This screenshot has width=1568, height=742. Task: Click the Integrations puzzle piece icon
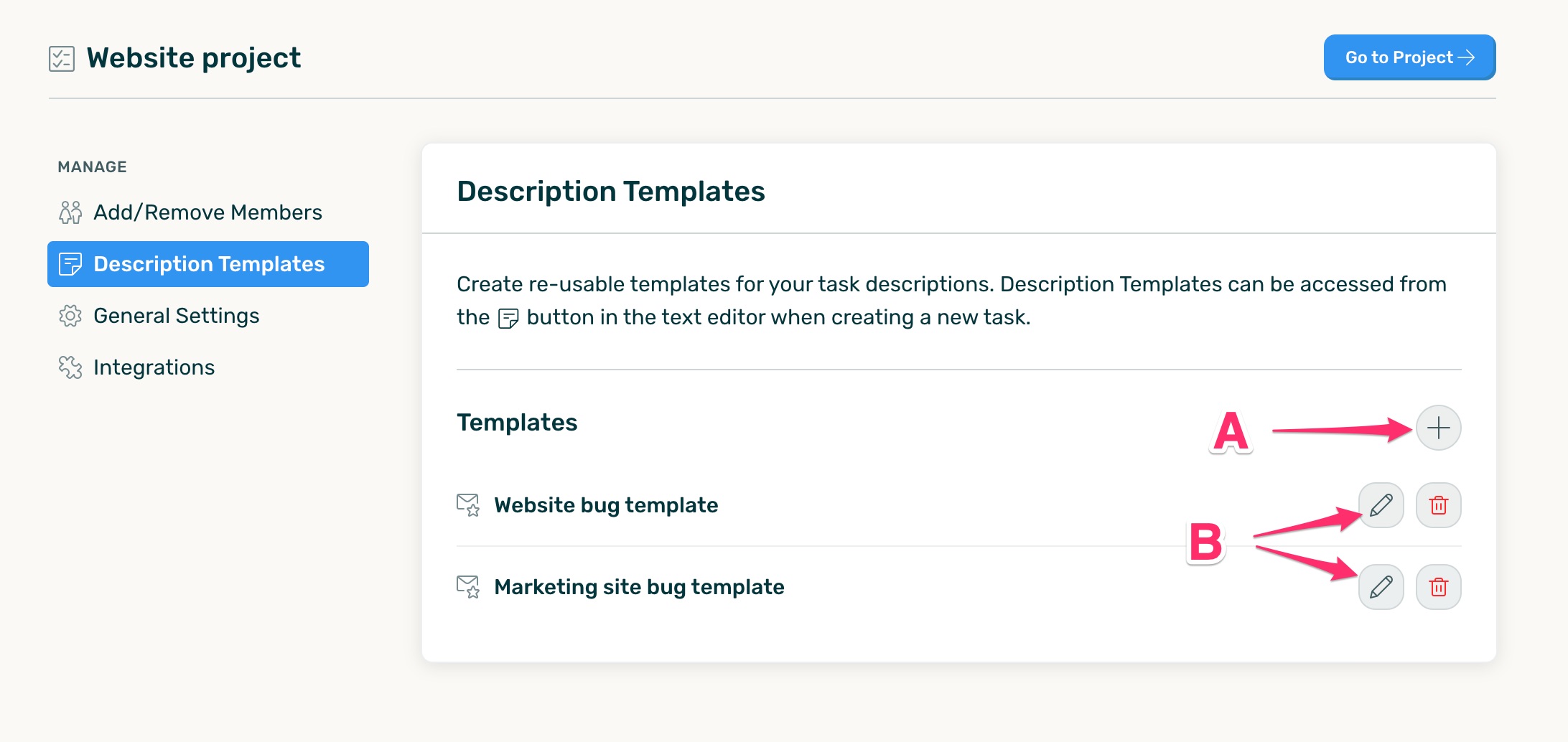coord(72,367)
